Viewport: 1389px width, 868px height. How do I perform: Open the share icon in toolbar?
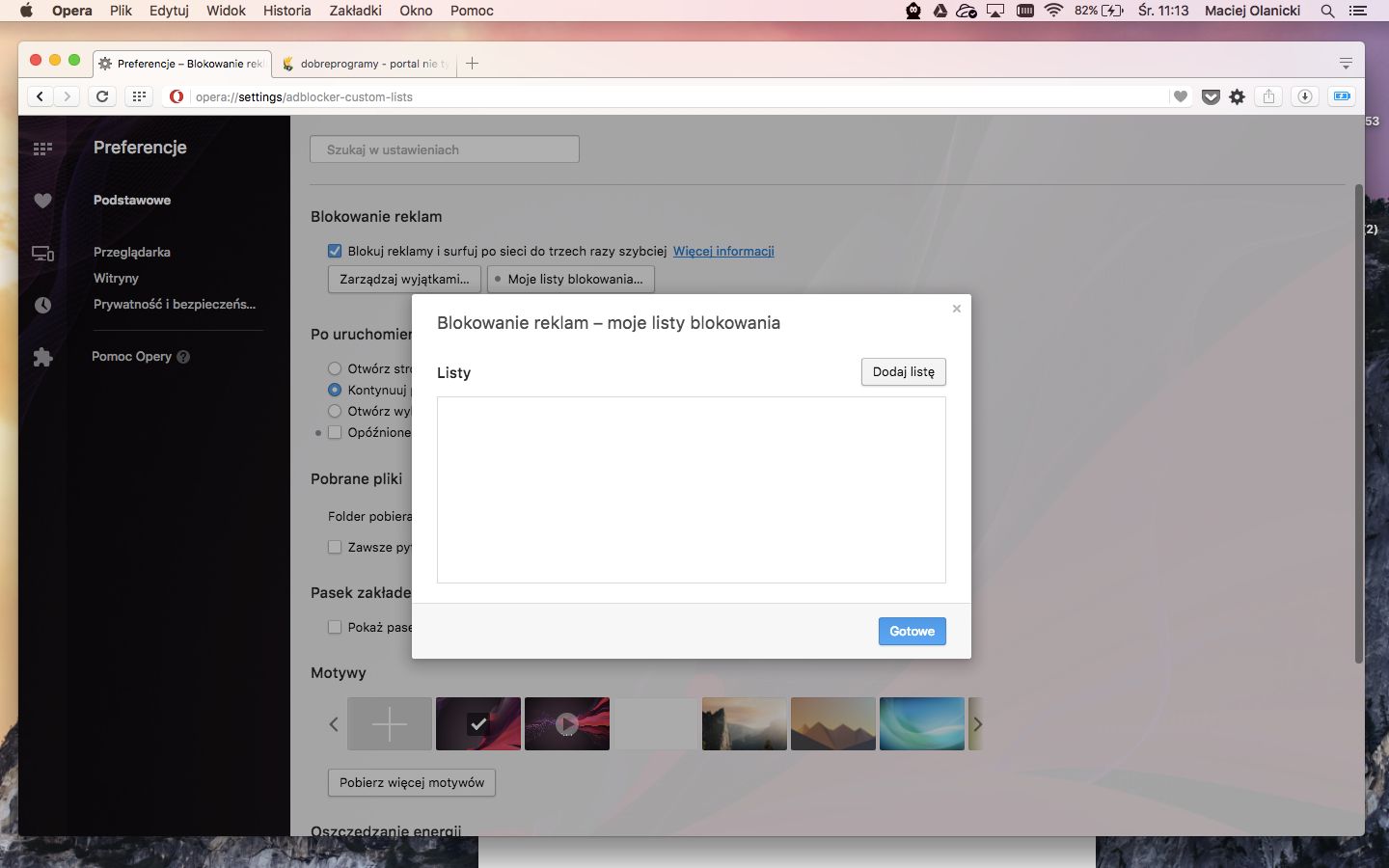click(1269, 96)
